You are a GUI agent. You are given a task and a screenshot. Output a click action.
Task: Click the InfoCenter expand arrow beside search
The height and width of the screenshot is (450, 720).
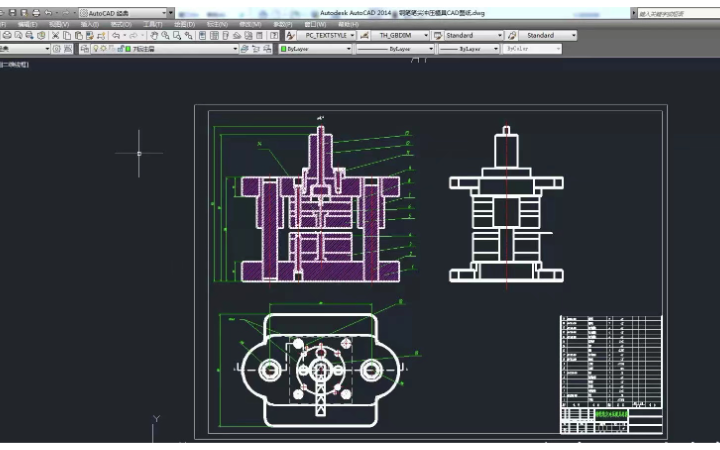(x=634, y=13)
